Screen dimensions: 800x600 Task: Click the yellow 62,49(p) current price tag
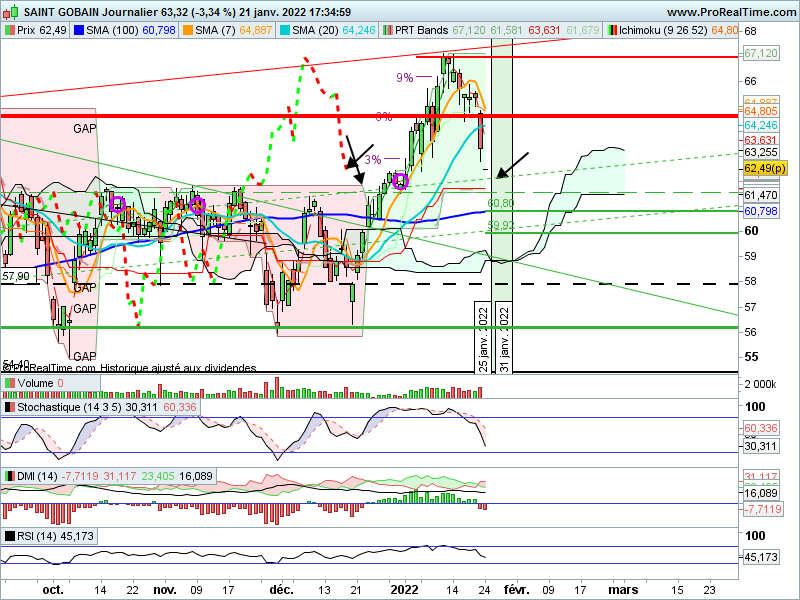tap(765, 168)
